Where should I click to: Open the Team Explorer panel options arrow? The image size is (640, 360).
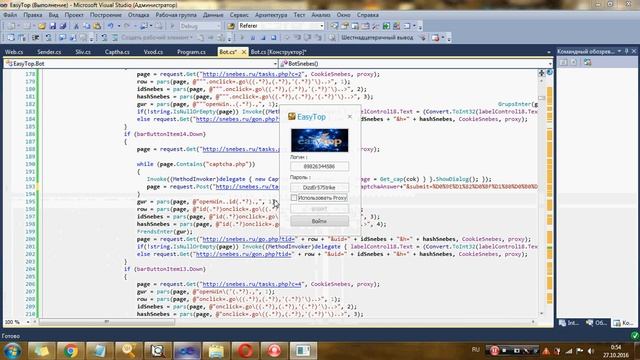(x=619, y=51)
